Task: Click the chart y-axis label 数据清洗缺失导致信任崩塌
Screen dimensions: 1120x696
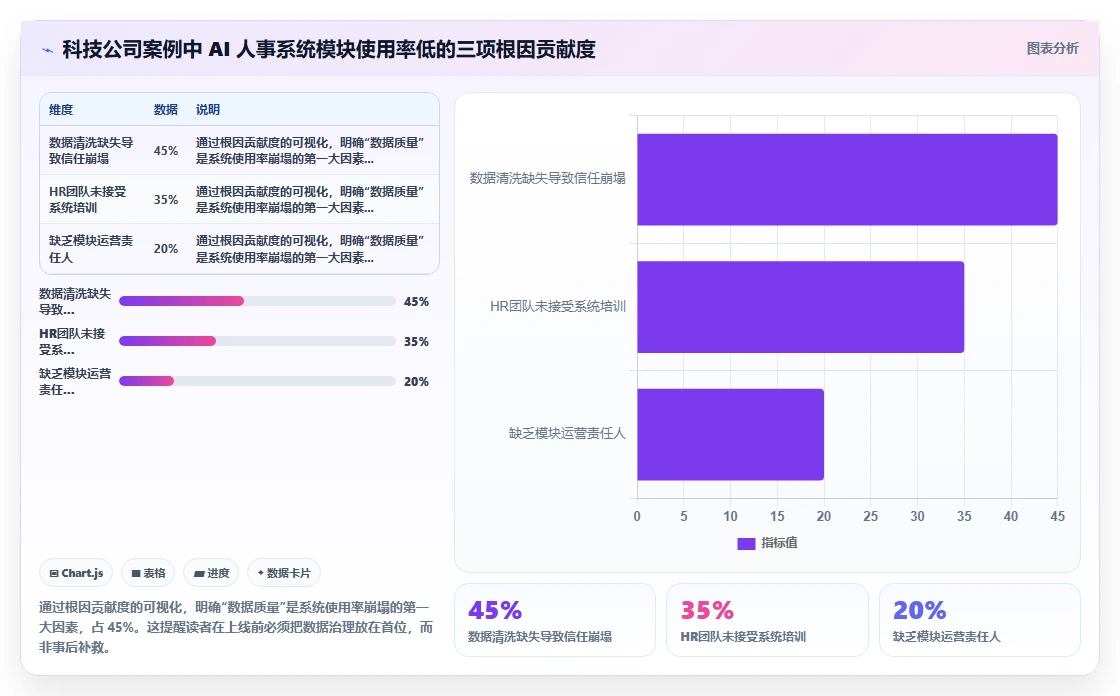Action: point(548,179)
